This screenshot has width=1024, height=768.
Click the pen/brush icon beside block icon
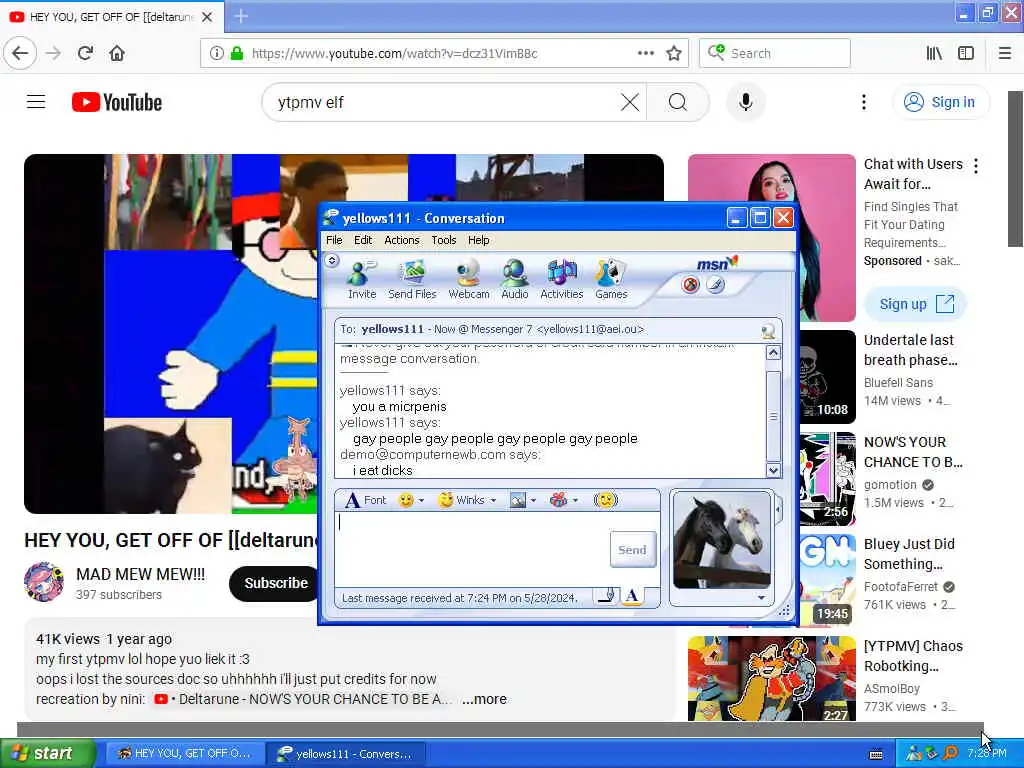715,285
